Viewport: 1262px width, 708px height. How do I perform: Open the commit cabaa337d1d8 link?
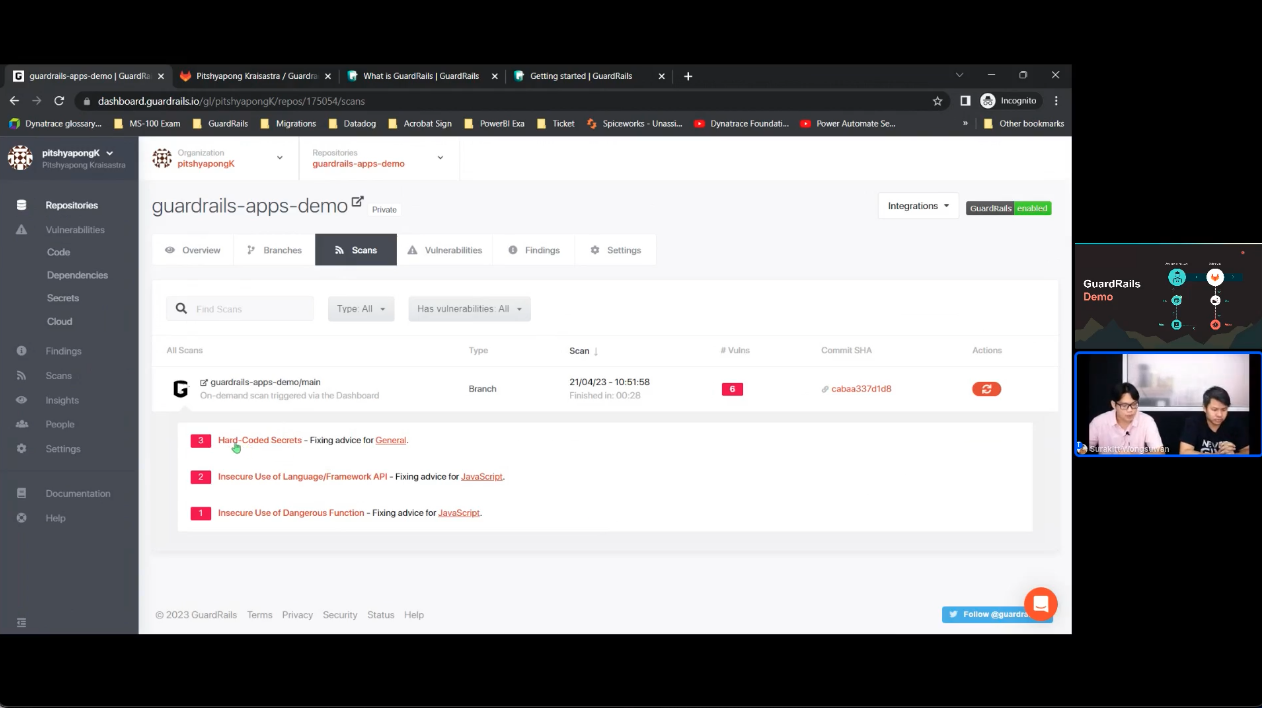[861, 388]
